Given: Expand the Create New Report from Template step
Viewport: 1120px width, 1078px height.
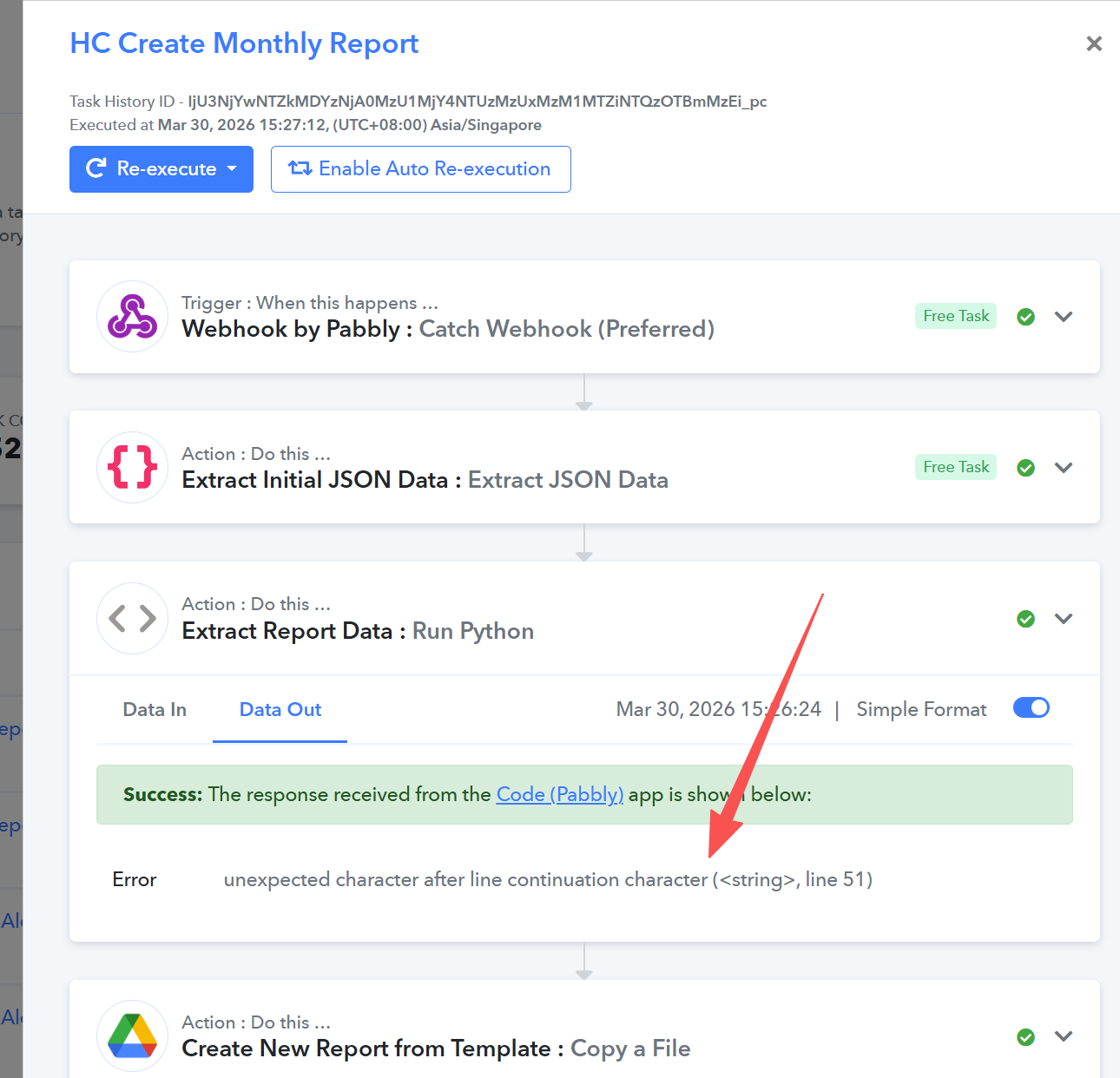Looking at the screenshot, I should click(x=1064, y=1036).
